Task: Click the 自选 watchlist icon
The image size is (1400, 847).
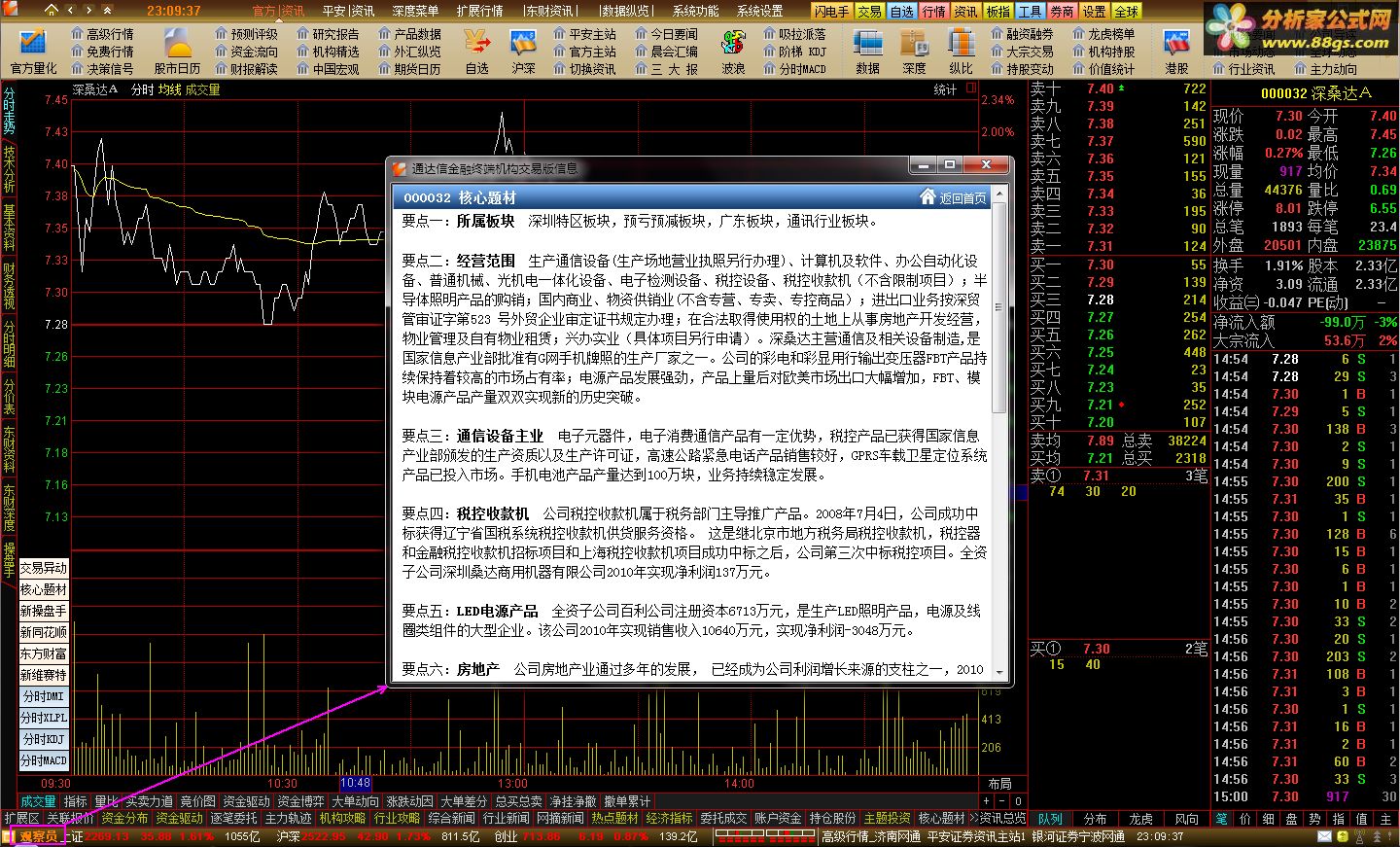Action: coord(477,51)
